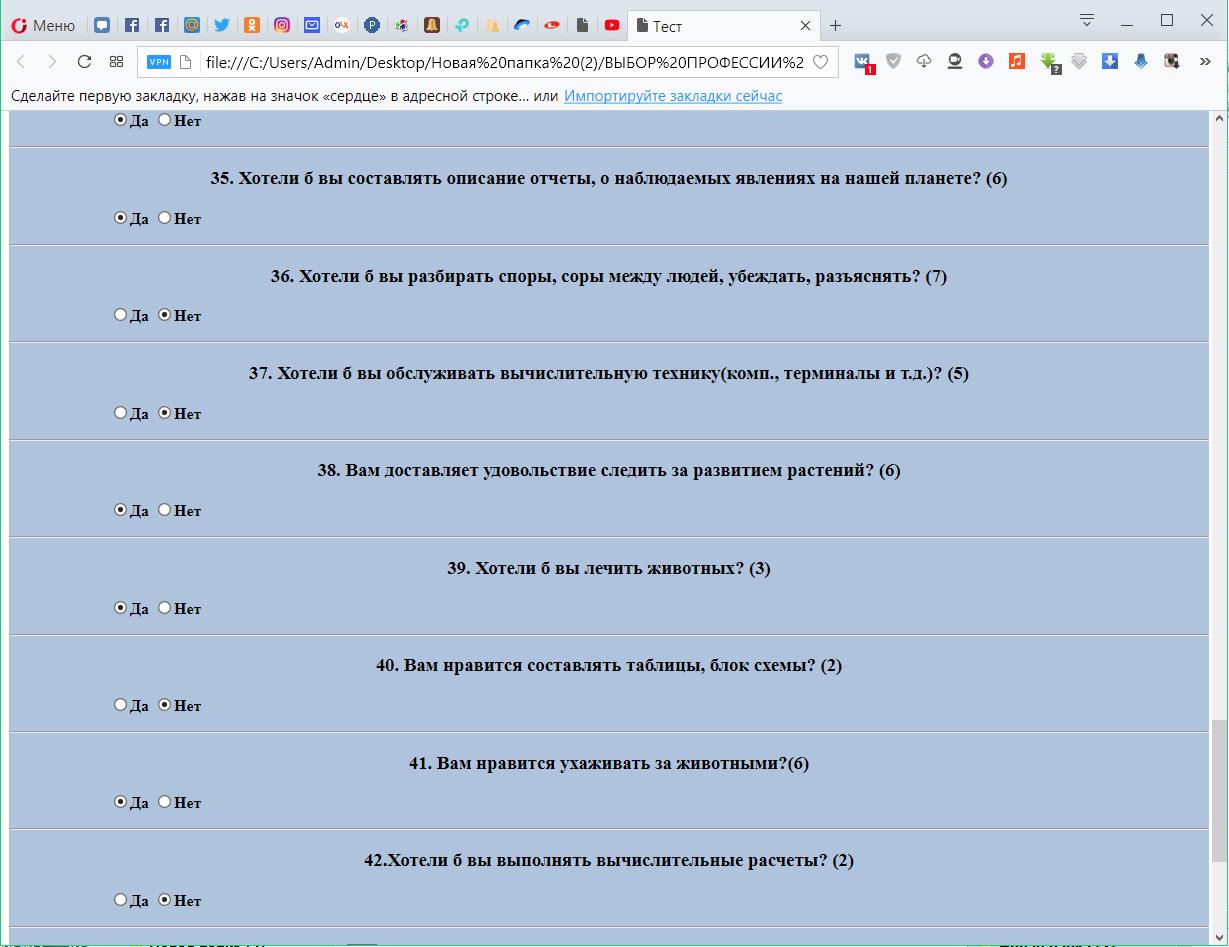Go forward to next page

point(52,62)
